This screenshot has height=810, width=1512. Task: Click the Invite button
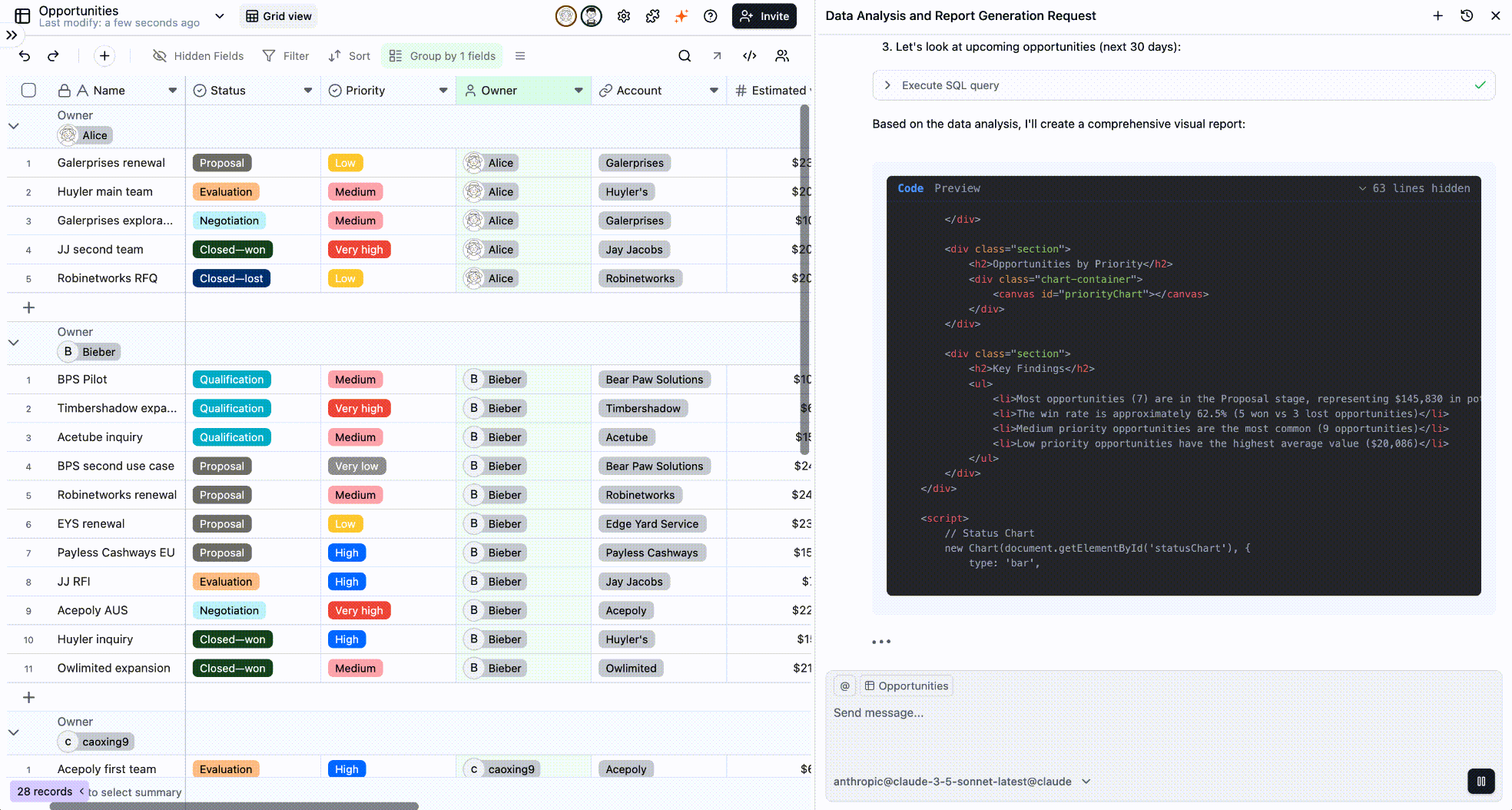click(764, 16)
